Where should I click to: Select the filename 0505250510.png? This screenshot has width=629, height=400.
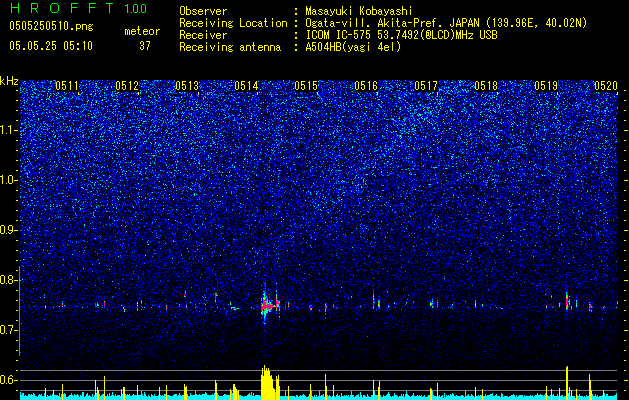51,26
